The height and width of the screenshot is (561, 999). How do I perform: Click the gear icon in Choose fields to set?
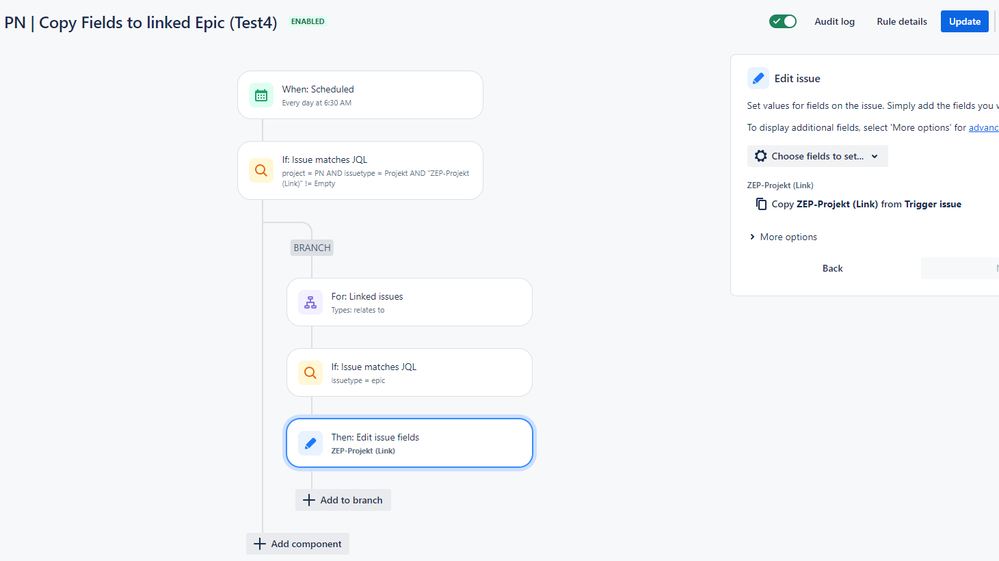point(761,156)
